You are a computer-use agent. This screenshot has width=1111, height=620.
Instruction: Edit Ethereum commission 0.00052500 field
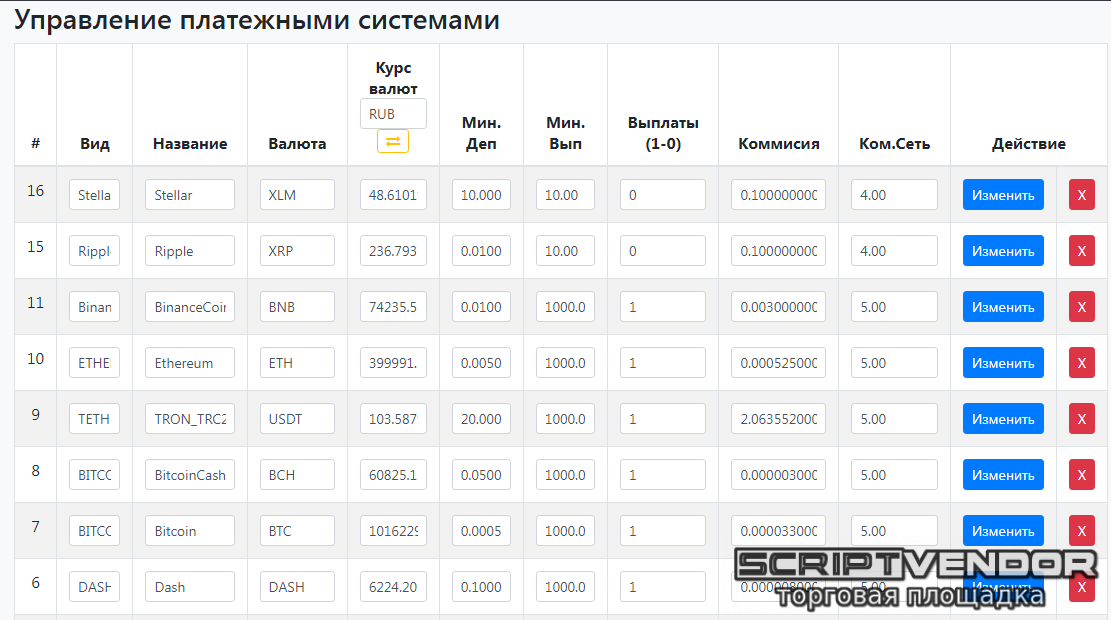[x=778, y=363]
